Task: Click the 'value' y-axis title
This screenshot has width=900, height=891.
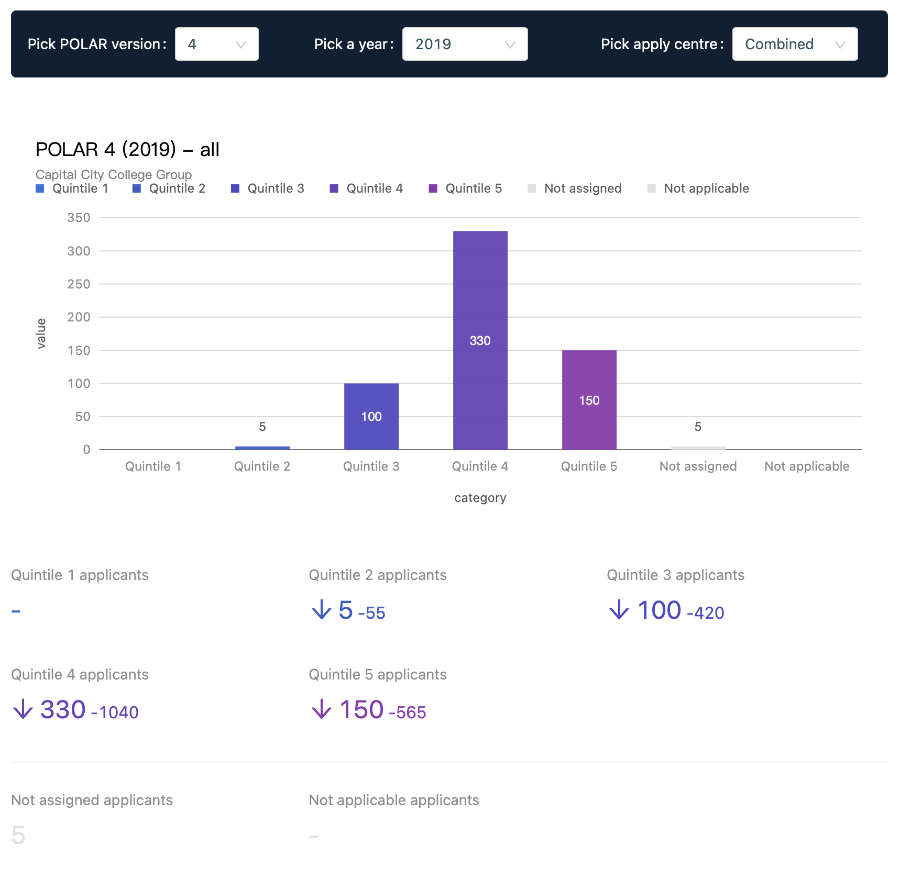Action: click(41, 334)
